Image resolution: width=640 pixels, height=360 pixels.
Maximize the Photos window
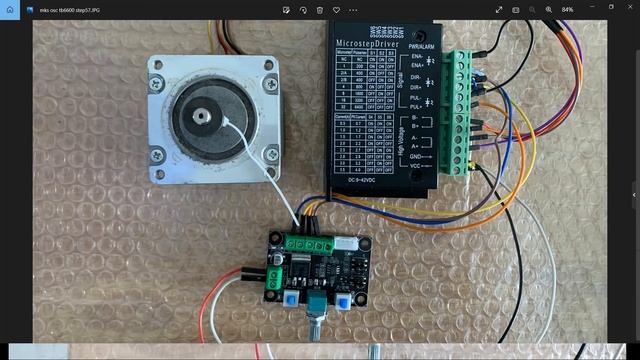click(611, 7)
